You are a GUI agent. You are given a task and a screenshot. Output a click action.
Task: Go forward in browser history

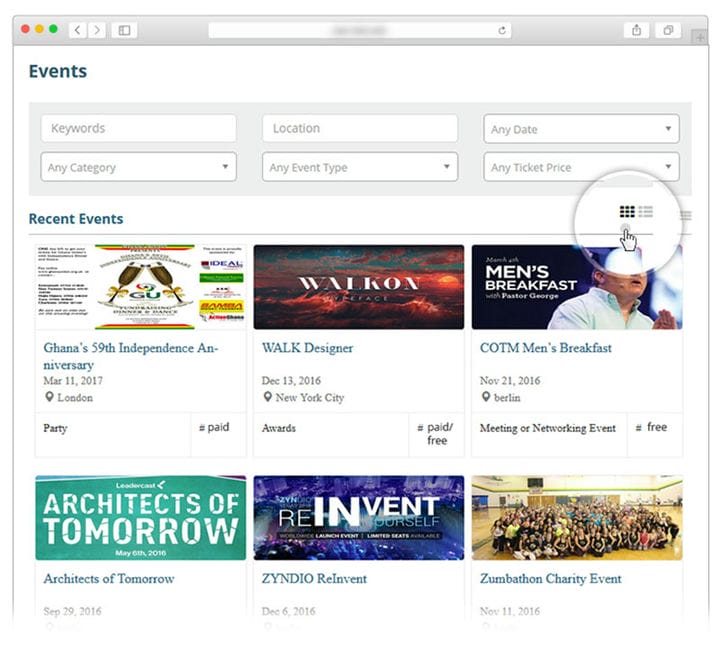(x=97, y=30)
